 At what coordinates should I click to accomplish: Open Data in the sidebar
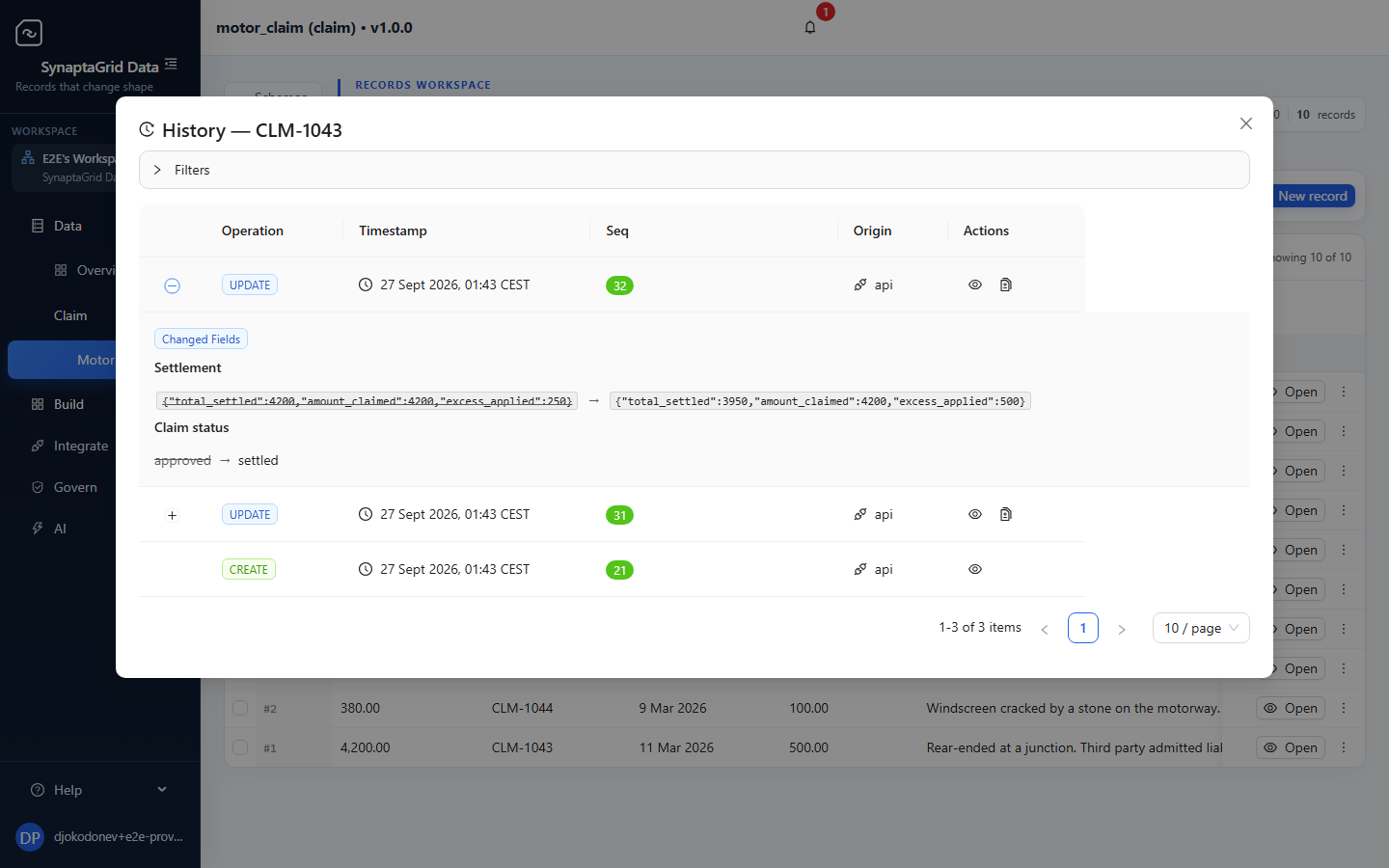coord(68,226)
